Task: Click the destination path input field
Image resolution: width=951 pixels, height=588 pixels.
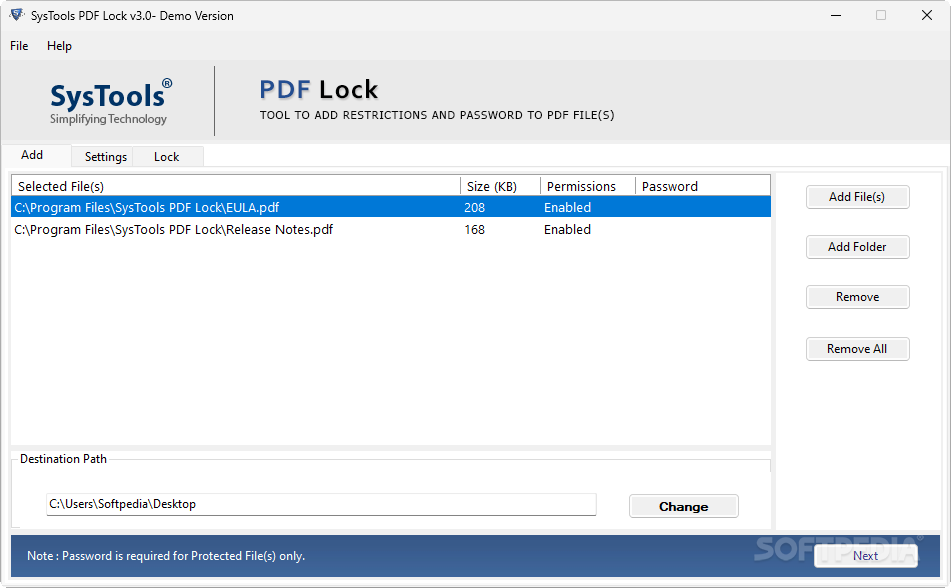Action: point(321,504)
